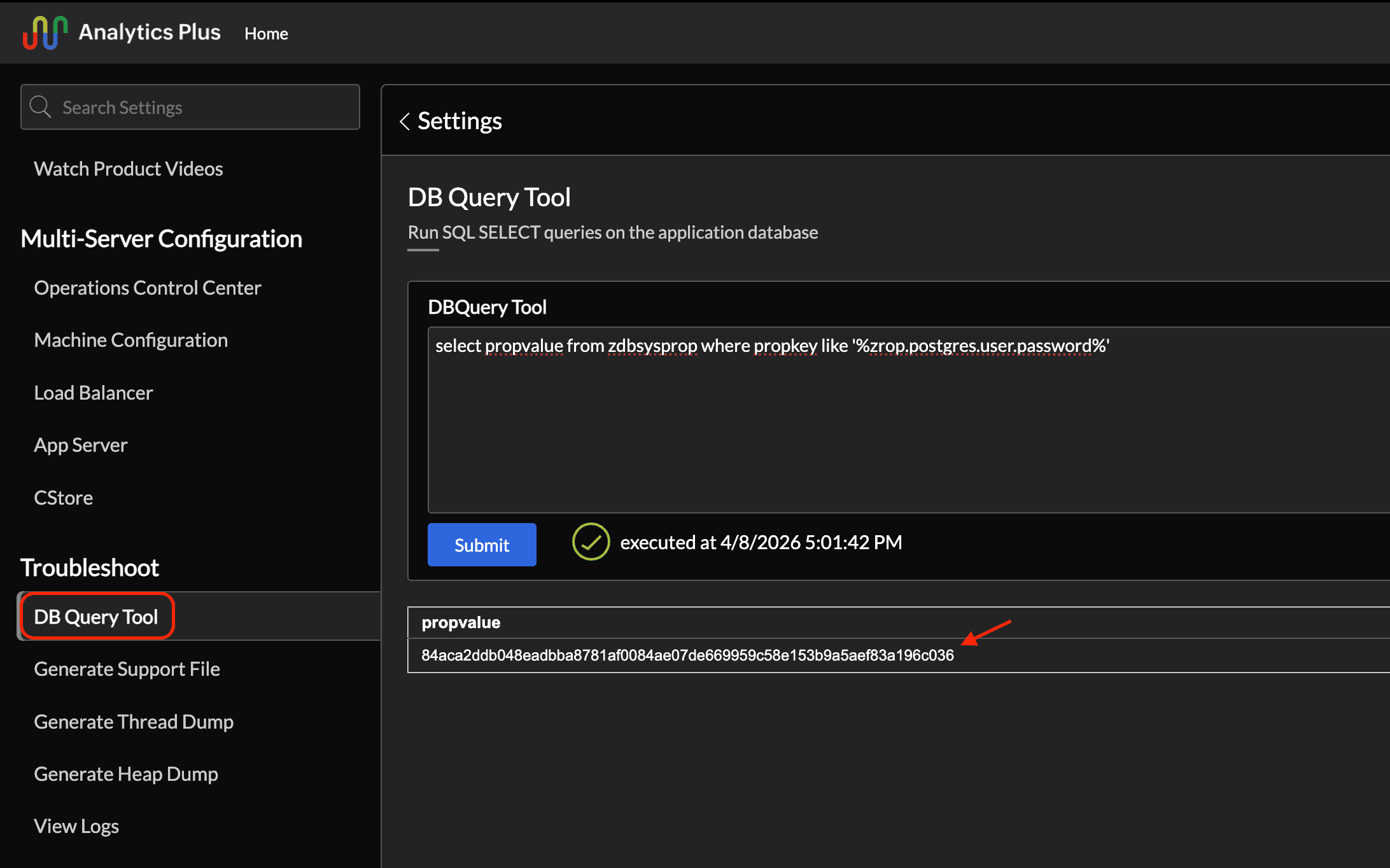Open Generate Thread Dump

(134, 722)
